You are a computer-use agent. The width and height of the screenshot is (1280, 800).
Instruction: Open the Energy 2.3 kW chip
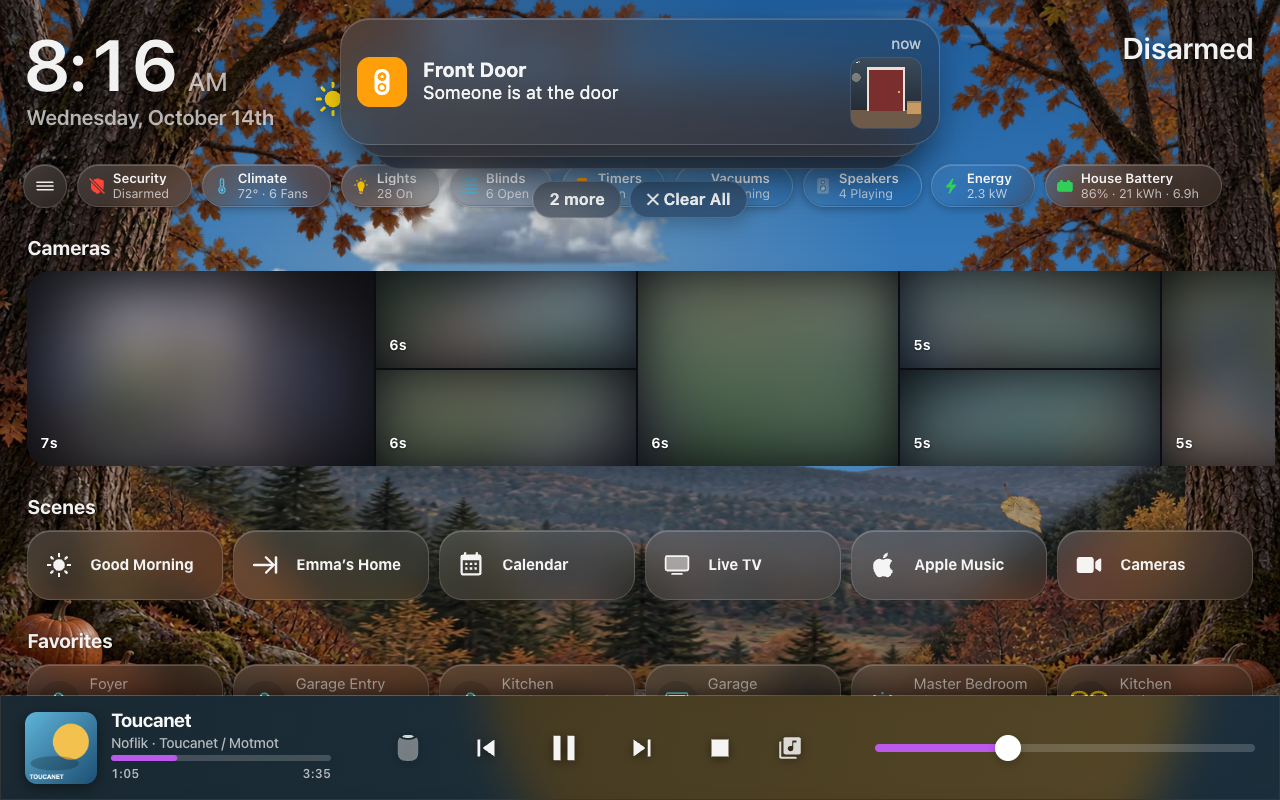983,186
